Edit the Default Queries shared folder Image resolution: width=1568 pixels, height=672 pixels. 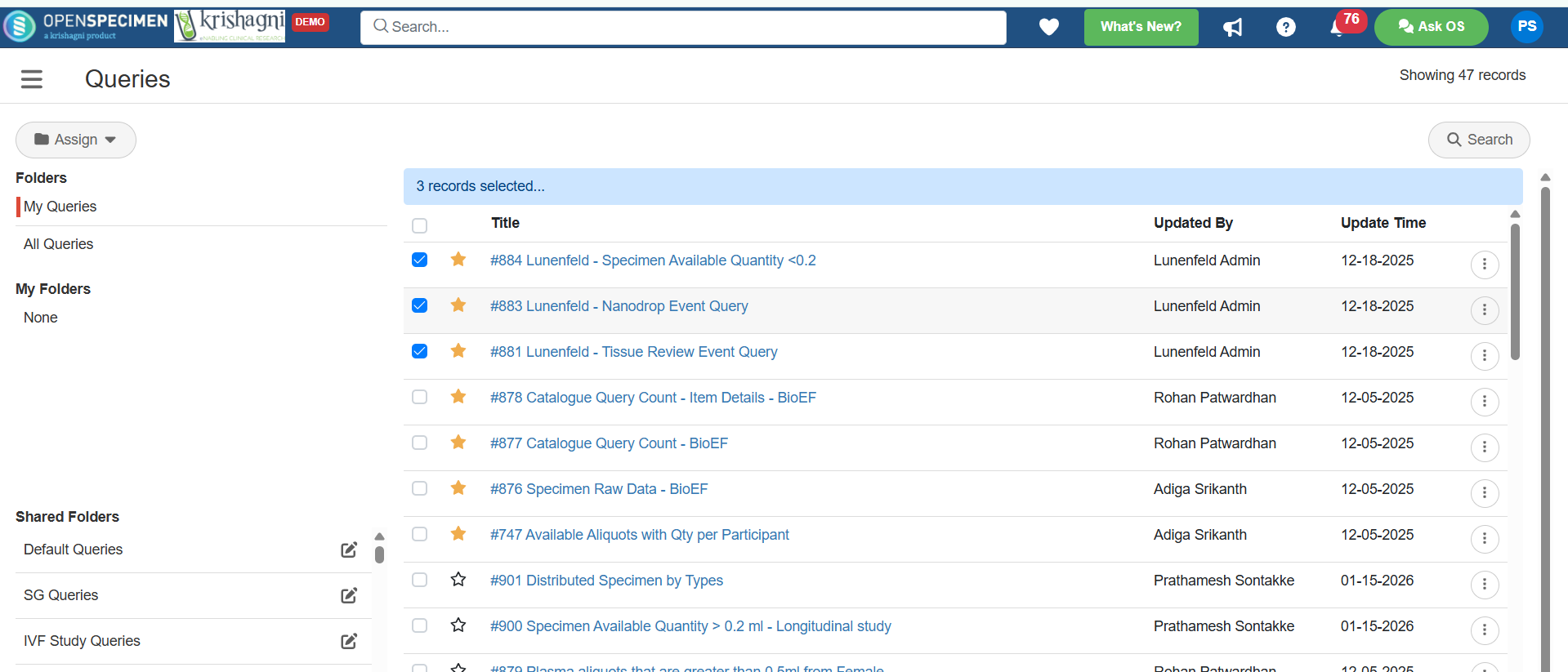click(349, 550)
